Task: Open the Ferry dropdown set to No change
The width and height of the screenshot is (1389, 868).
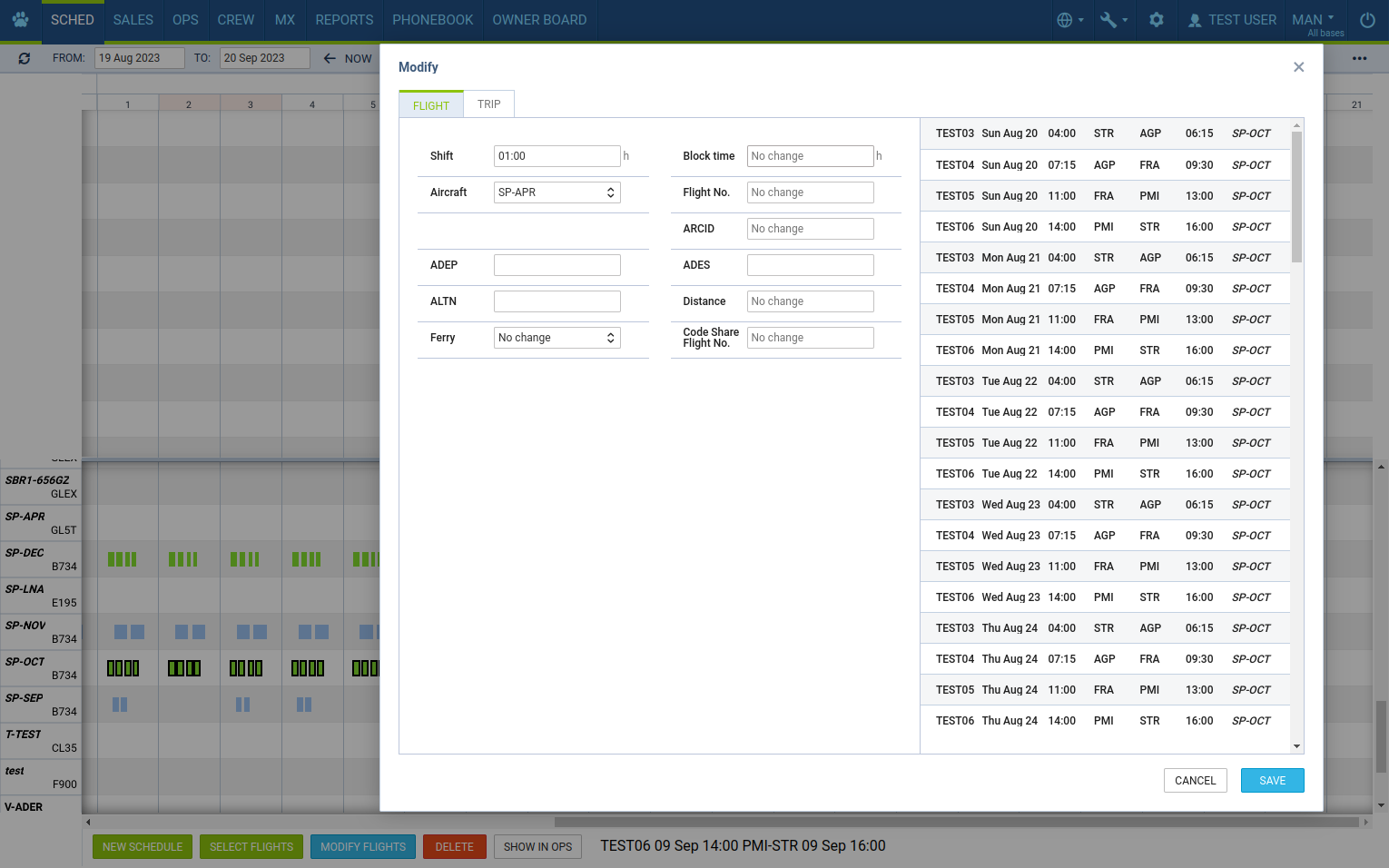Action: pyautogui.click(x=557, y=337)
